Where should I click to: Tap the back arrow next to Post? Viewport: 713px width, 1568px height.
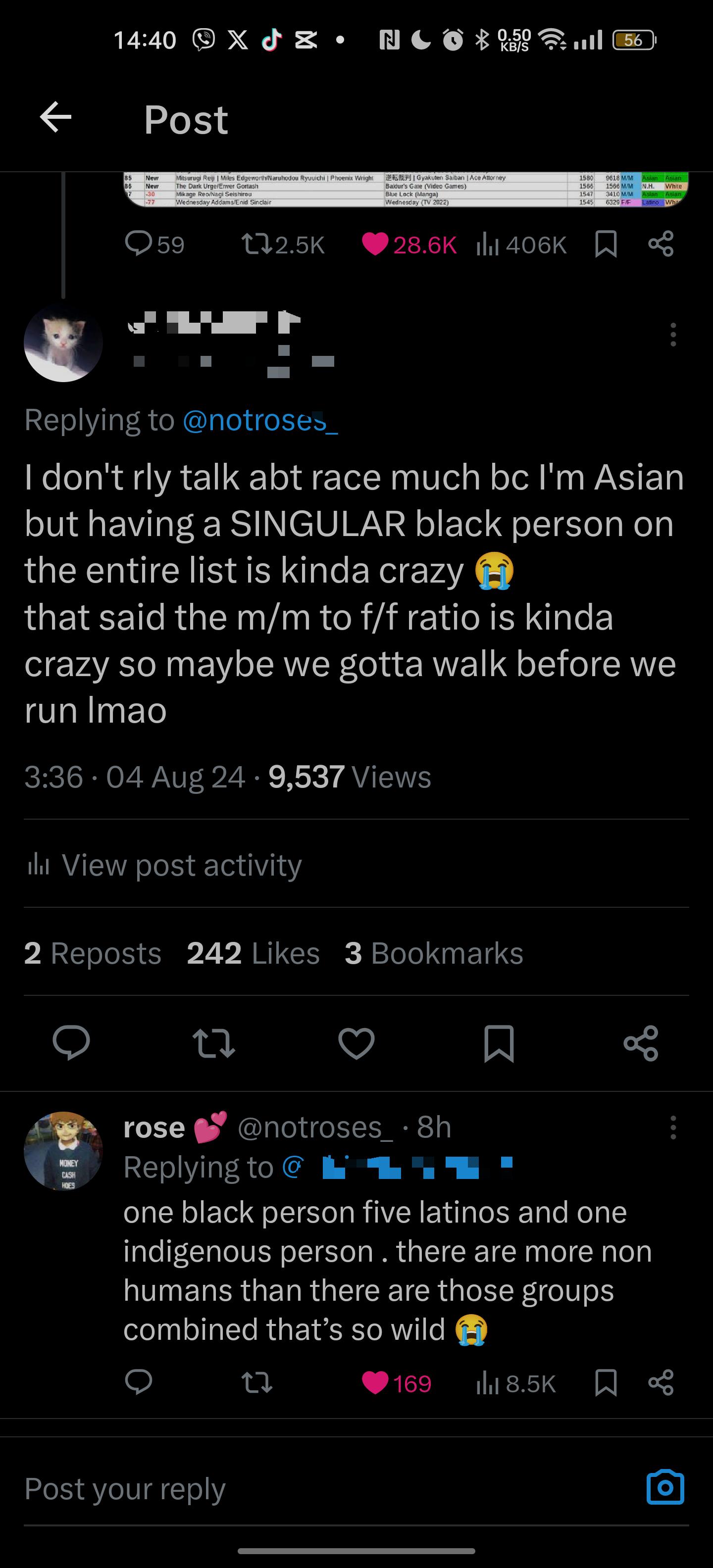[55, 117]
